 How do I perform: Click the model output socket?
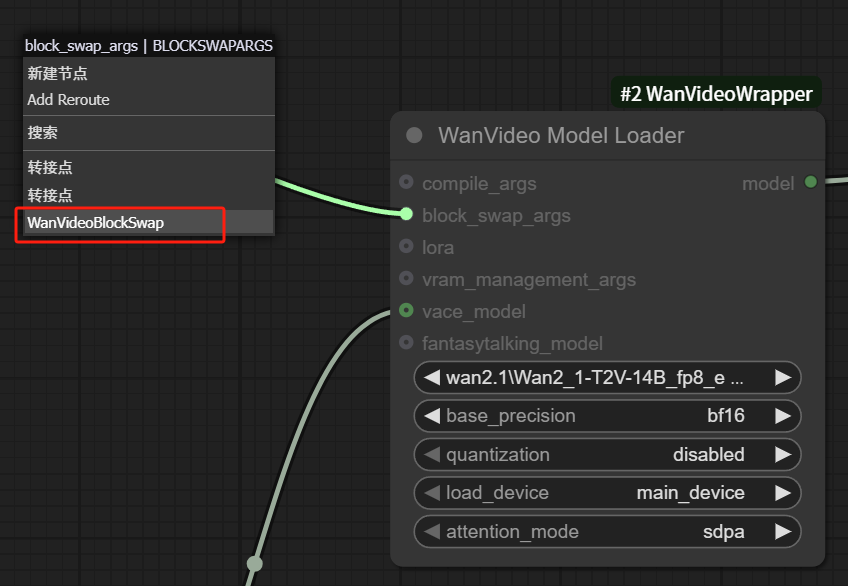pos(810,183)
